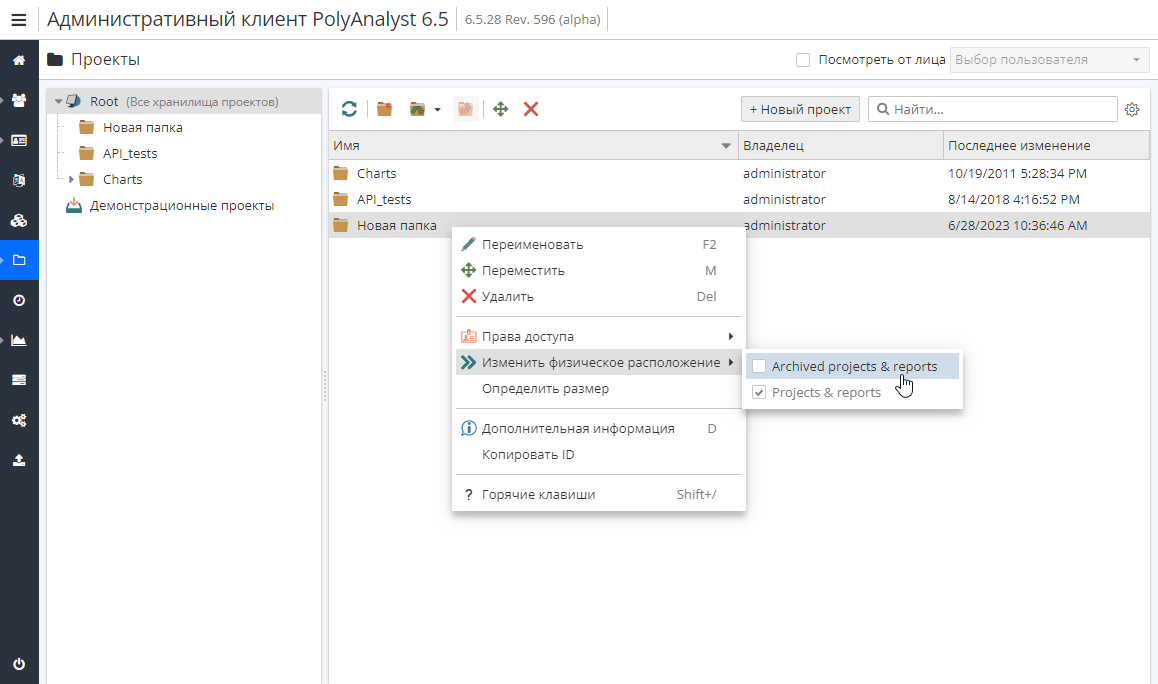1158x684 pixels.
Task: Open the Users section in sidebar
Action: click(19, 100)
